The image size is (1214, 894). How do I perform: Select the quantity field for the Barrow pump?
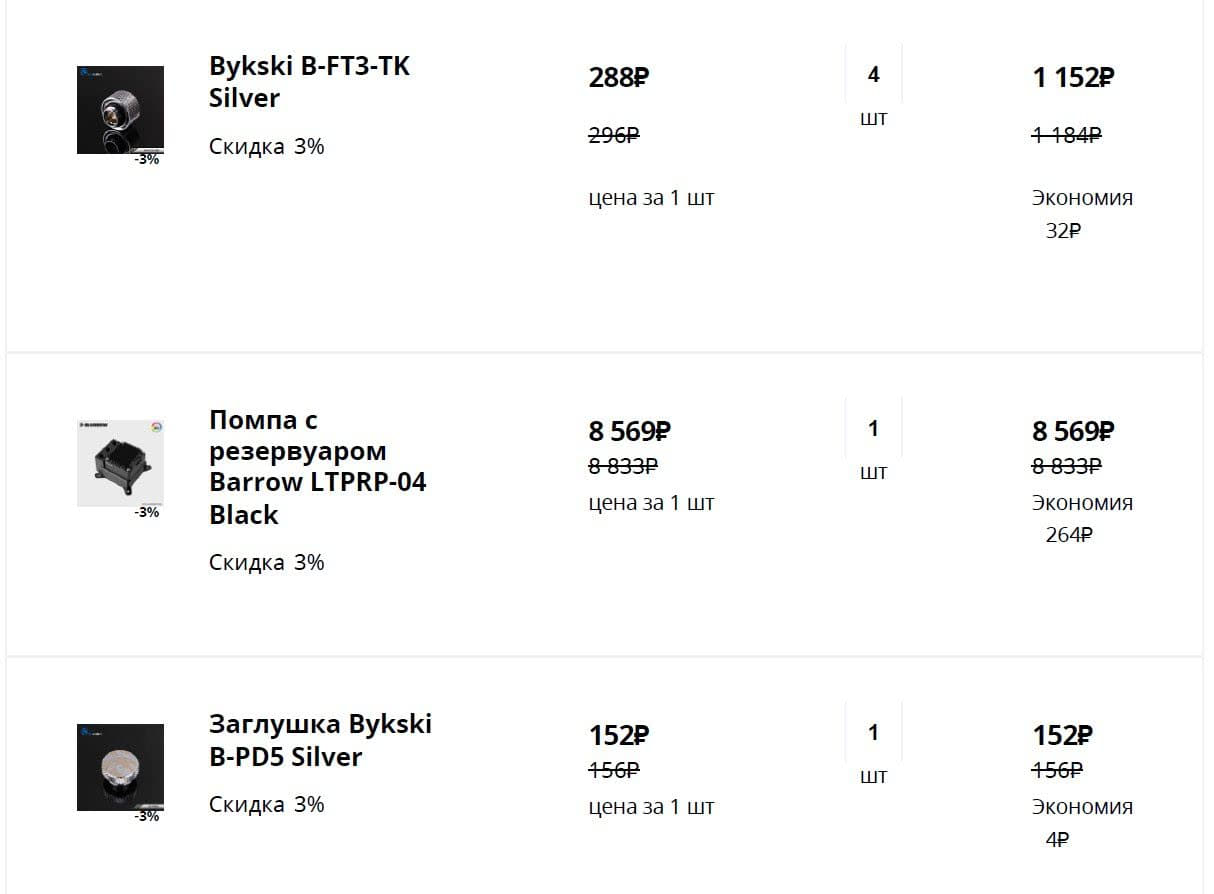873,429
